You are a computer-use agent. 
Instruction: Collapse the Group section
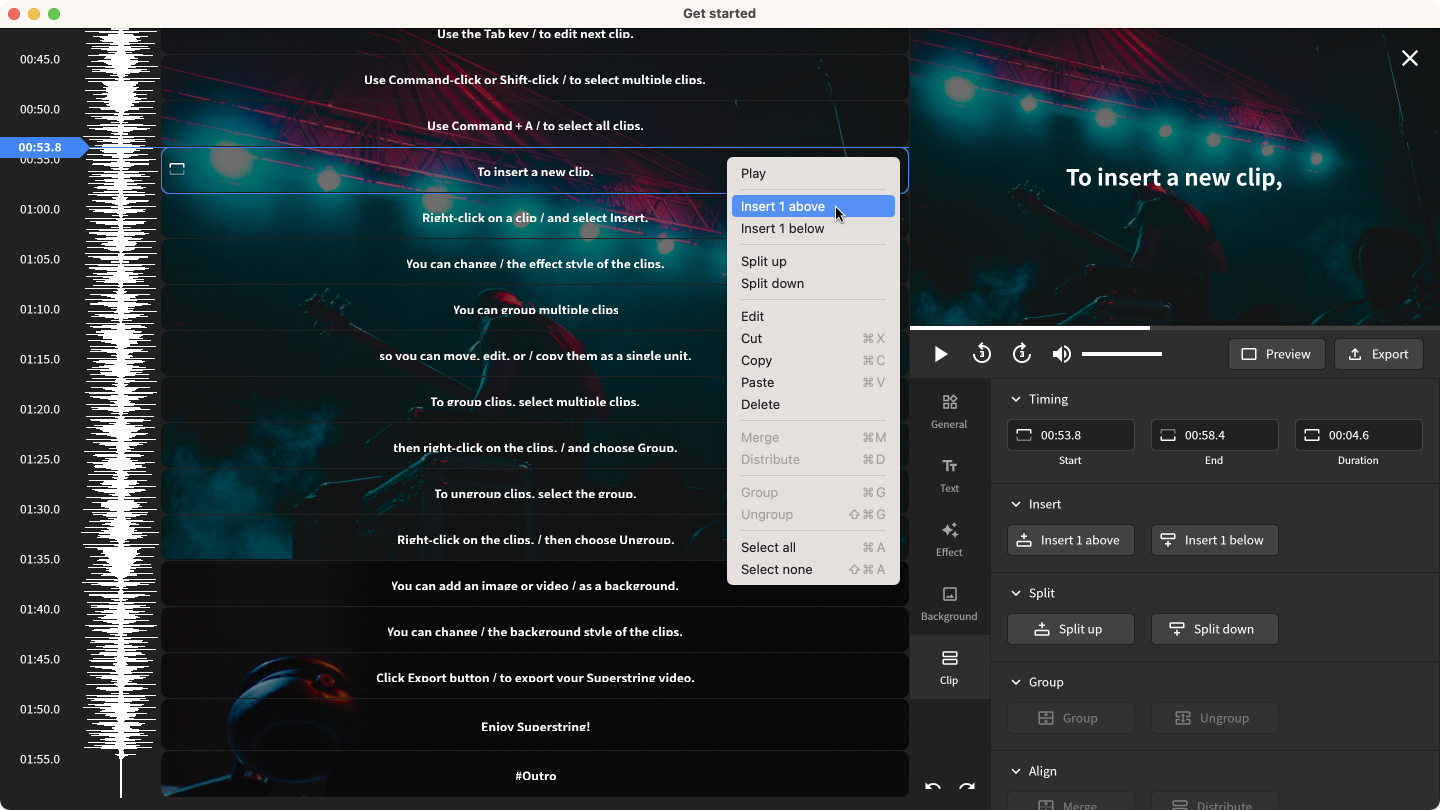(x=1017, y=682)
